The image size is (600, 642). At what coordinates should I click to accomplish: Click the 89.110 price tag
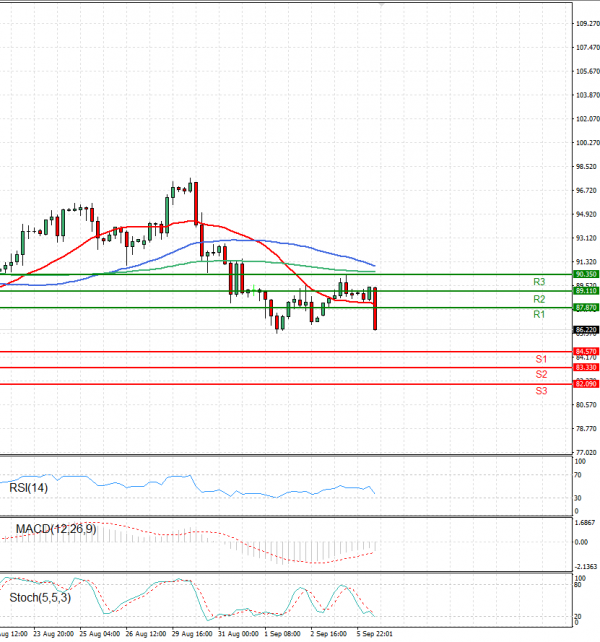586,291
